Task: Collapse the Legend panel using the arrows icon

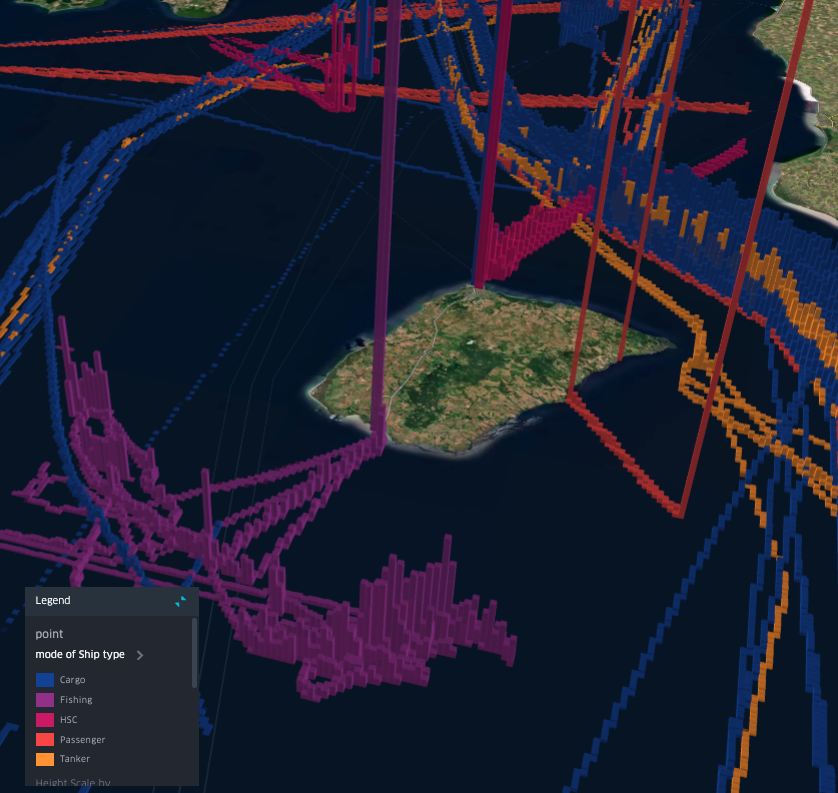Action: 180,601
